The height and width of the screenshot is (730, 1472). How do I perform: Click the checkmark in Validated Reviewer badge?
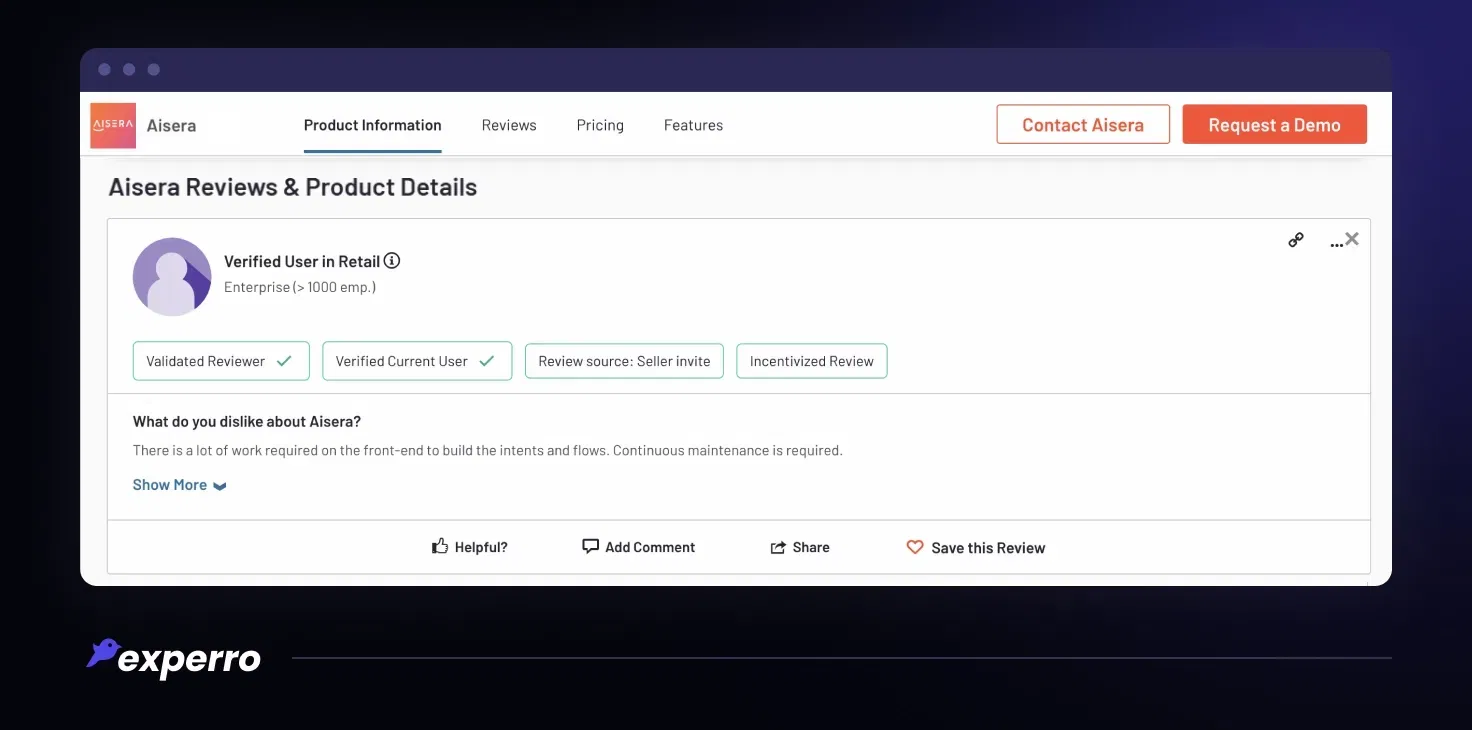(284, 361)
